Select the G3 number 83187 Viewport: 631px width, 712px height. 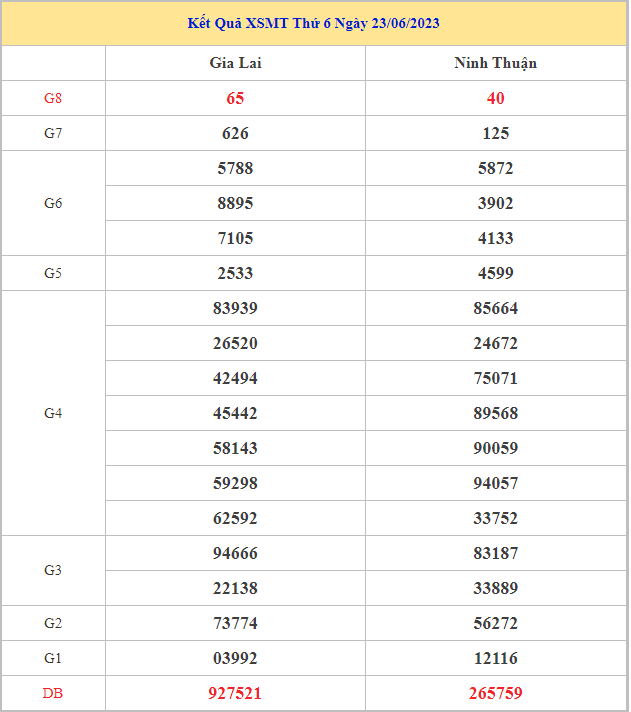click(495, 553)
